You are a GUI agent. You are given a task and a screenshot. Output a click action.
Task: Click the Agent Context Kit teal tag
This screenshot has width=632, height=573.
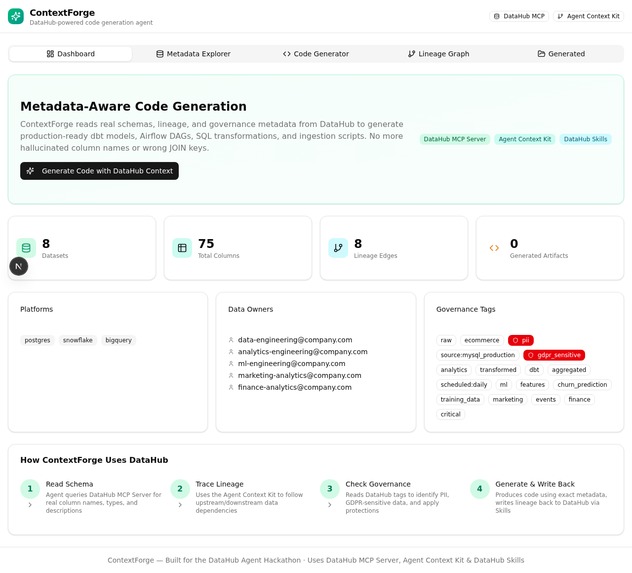click(x=525, y=139)
